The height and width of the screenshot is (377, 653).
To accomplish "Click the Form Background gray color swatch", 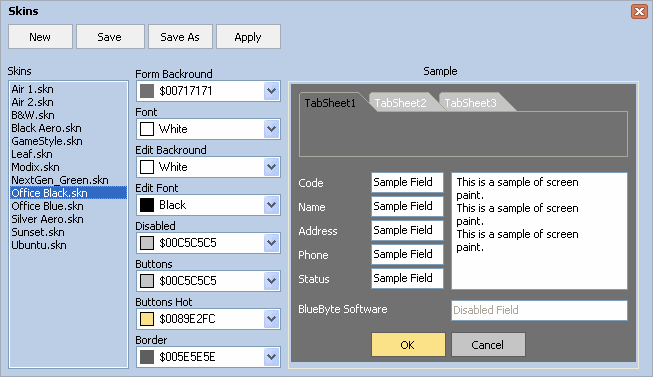I will tap(147, 91).
